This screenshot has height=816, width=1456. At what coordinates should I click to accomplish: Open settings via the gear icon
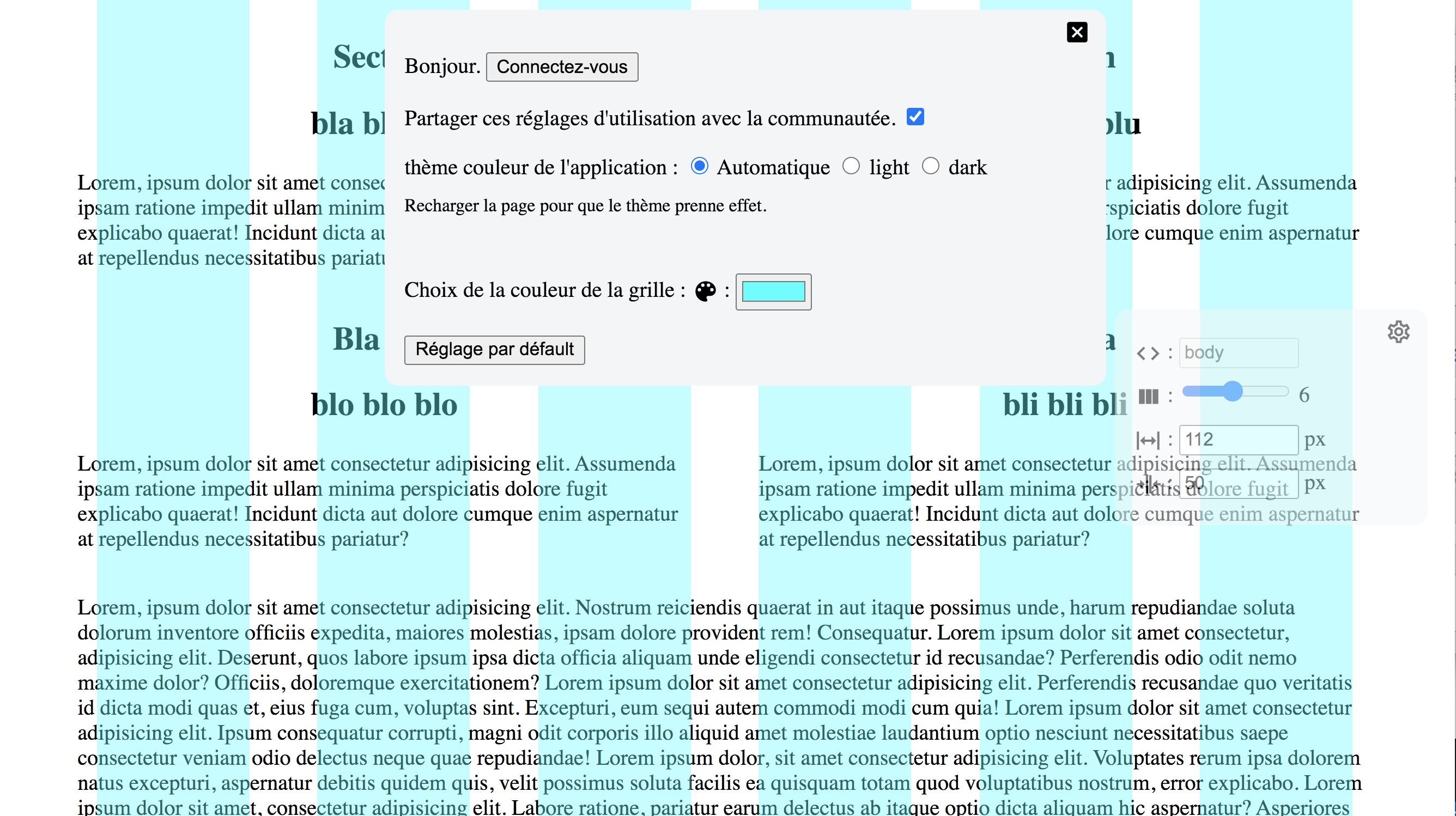(1398, 332)
